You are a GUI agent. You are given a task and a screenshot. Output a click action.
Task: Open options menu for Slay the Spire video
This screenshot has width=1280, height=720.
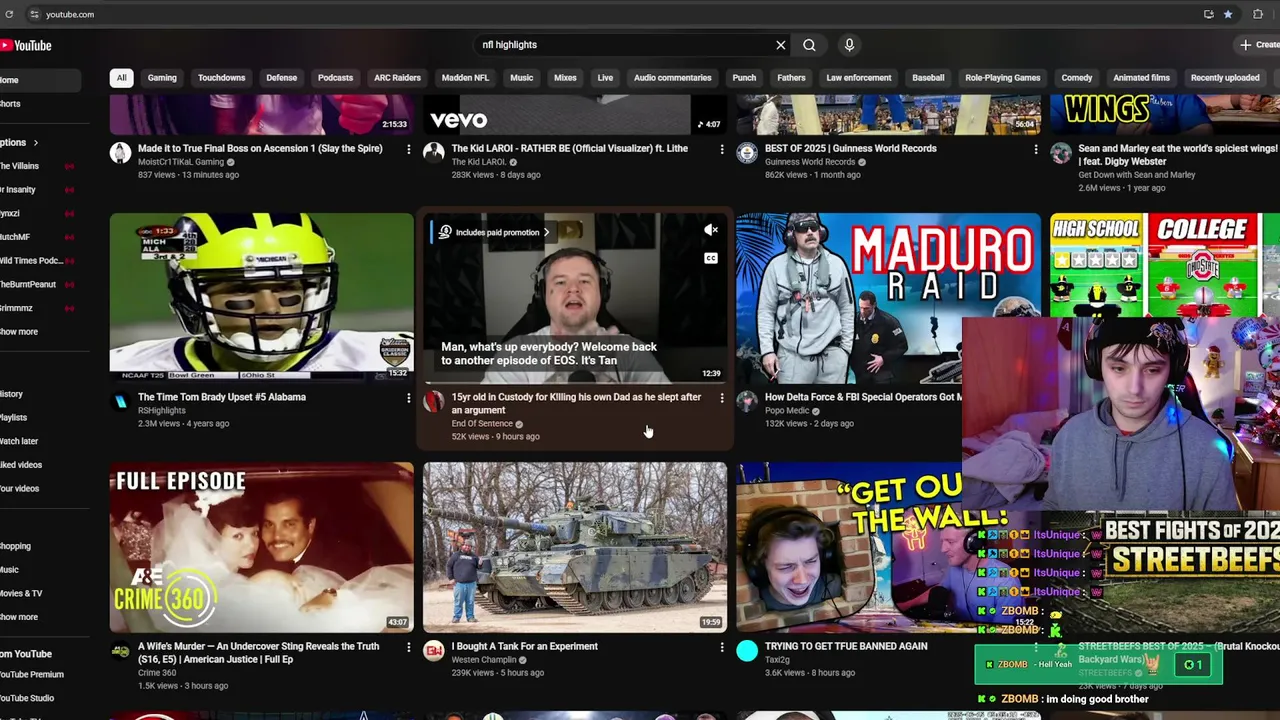coord(408,149)
